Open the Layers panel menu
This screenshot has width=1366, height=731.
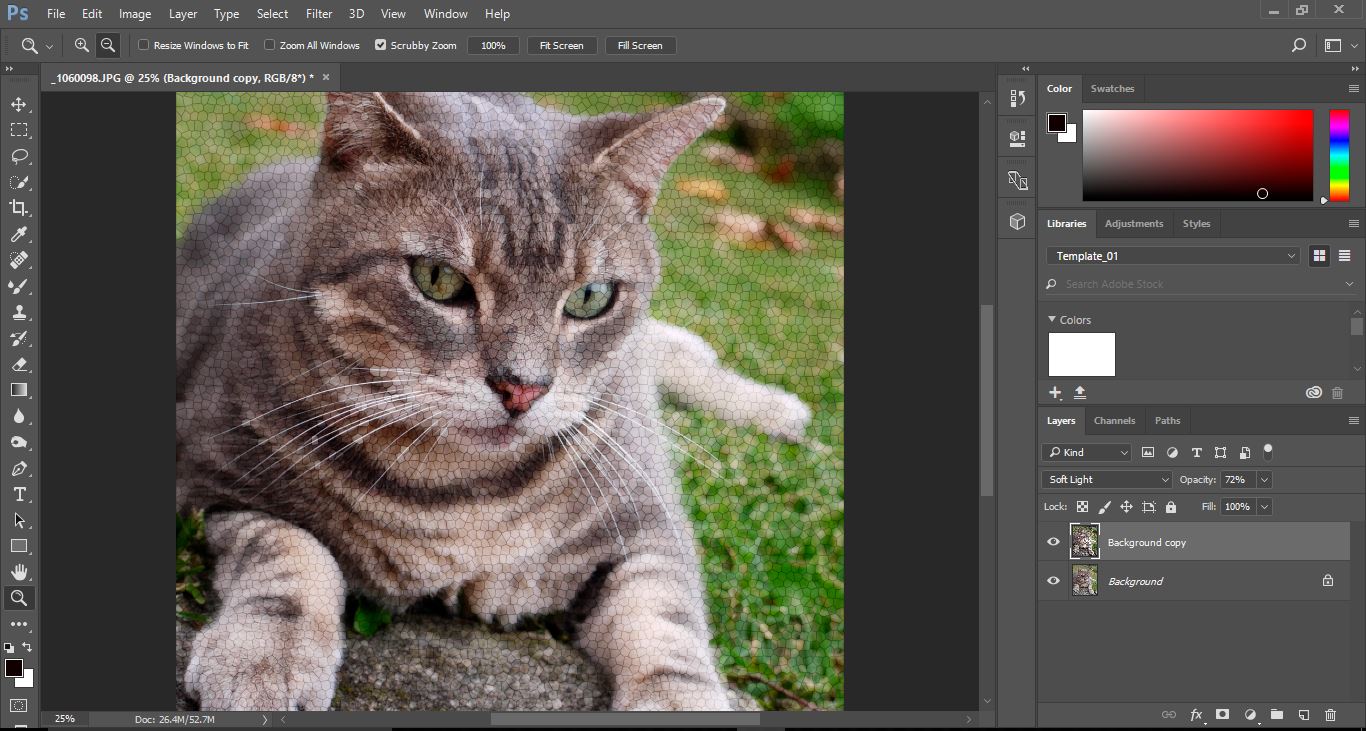[x=1354, y=421]
